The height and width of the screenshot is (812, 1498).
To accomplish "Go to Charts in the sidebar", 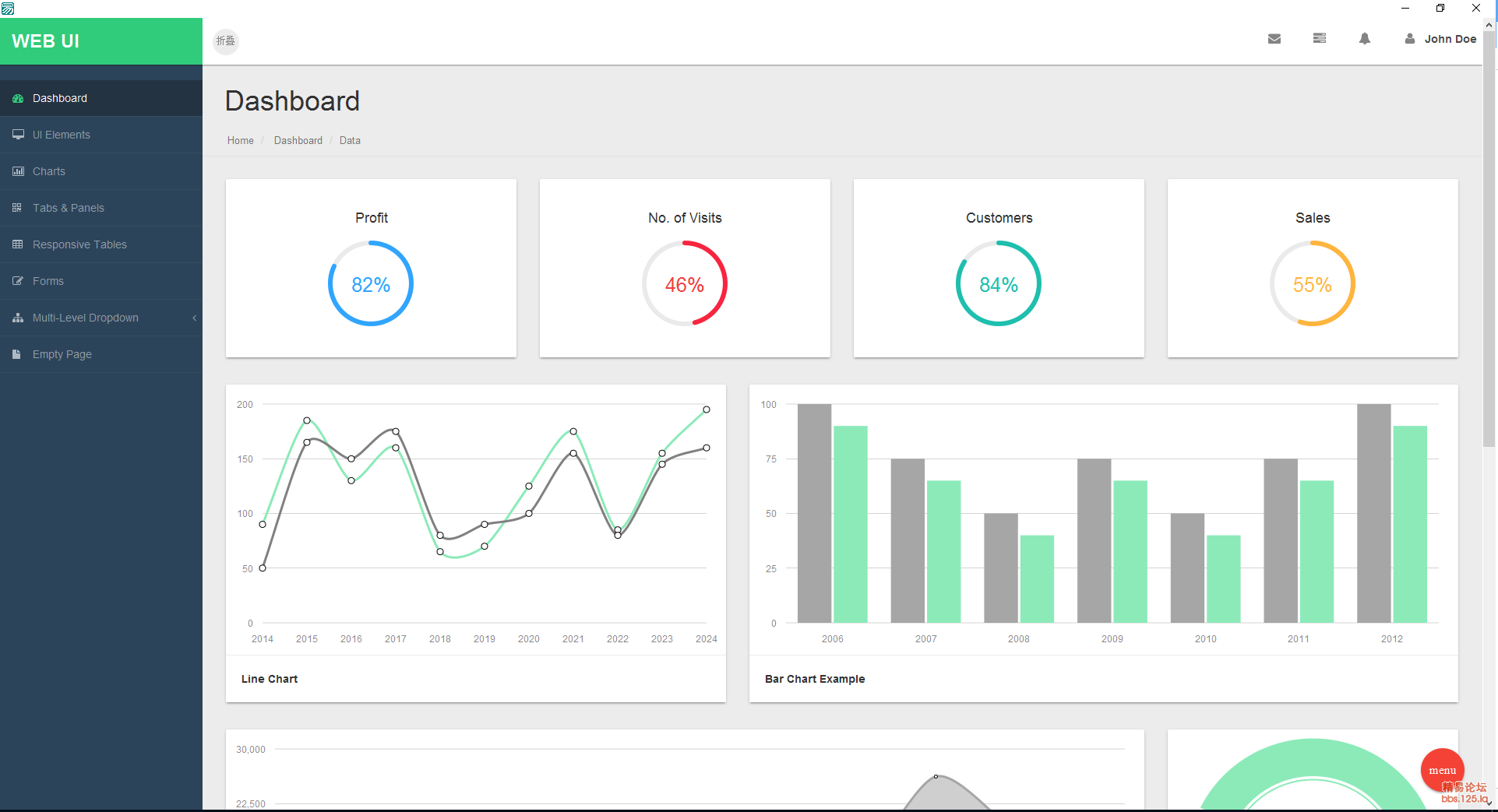I will (101, 171).
